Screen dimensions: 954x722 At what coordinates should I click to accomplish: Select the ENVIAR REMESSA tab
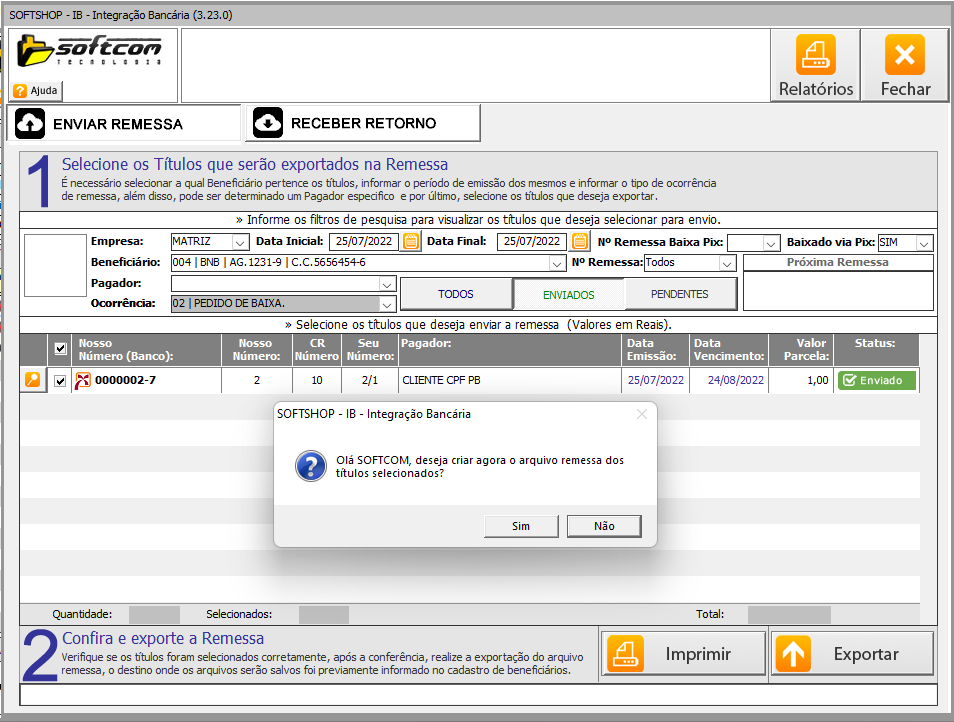[124, 124]
